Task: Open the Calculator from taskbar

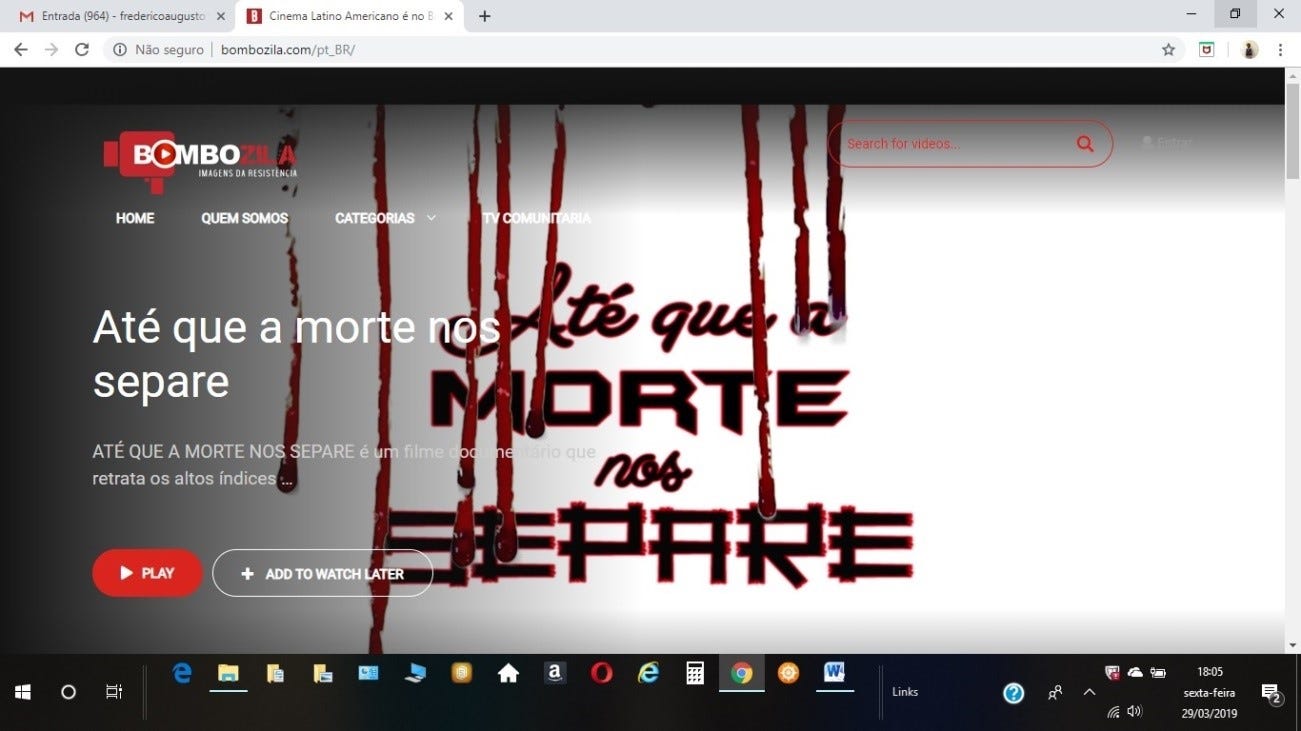Action: [695, 674]
